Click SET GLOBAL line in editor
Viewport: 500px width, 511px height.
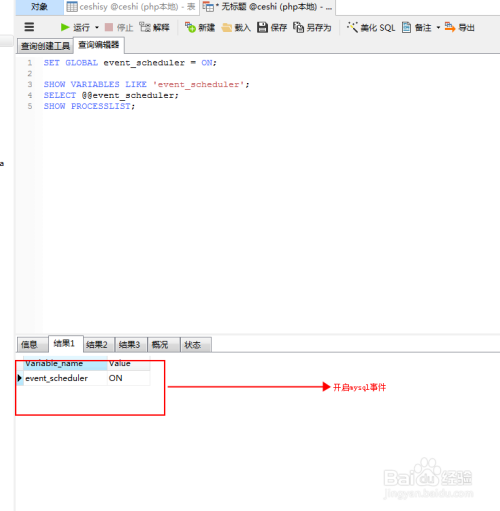tap(130, 63)
